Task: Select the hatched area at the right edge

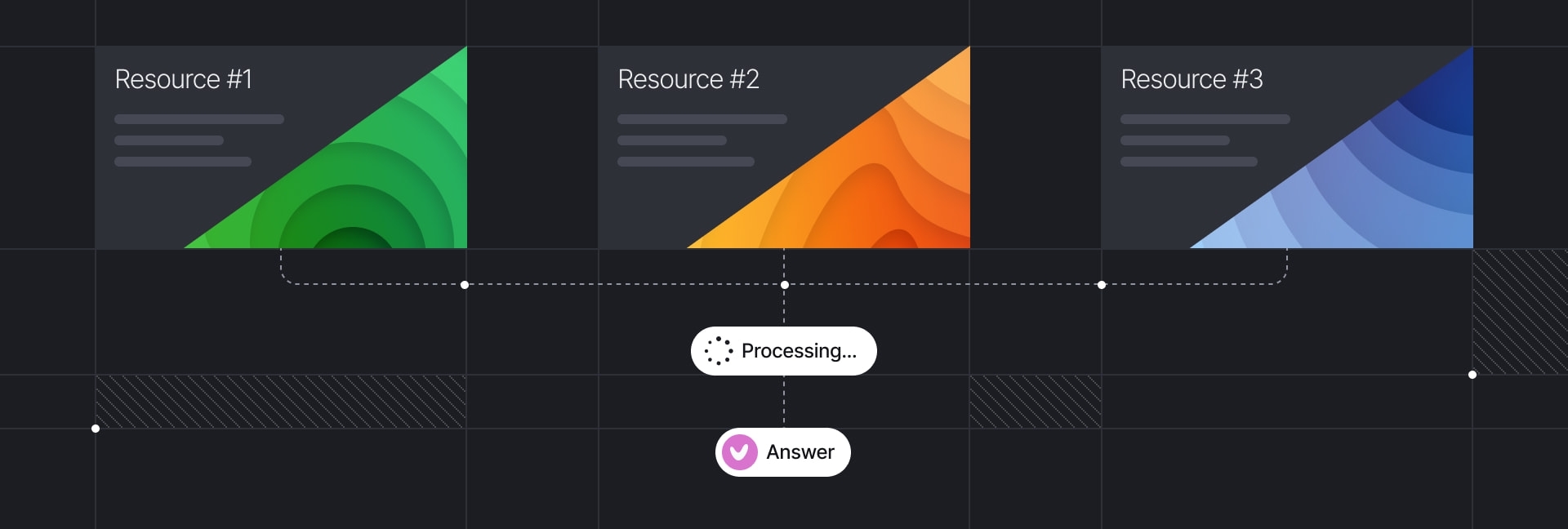Action: 1520,312
